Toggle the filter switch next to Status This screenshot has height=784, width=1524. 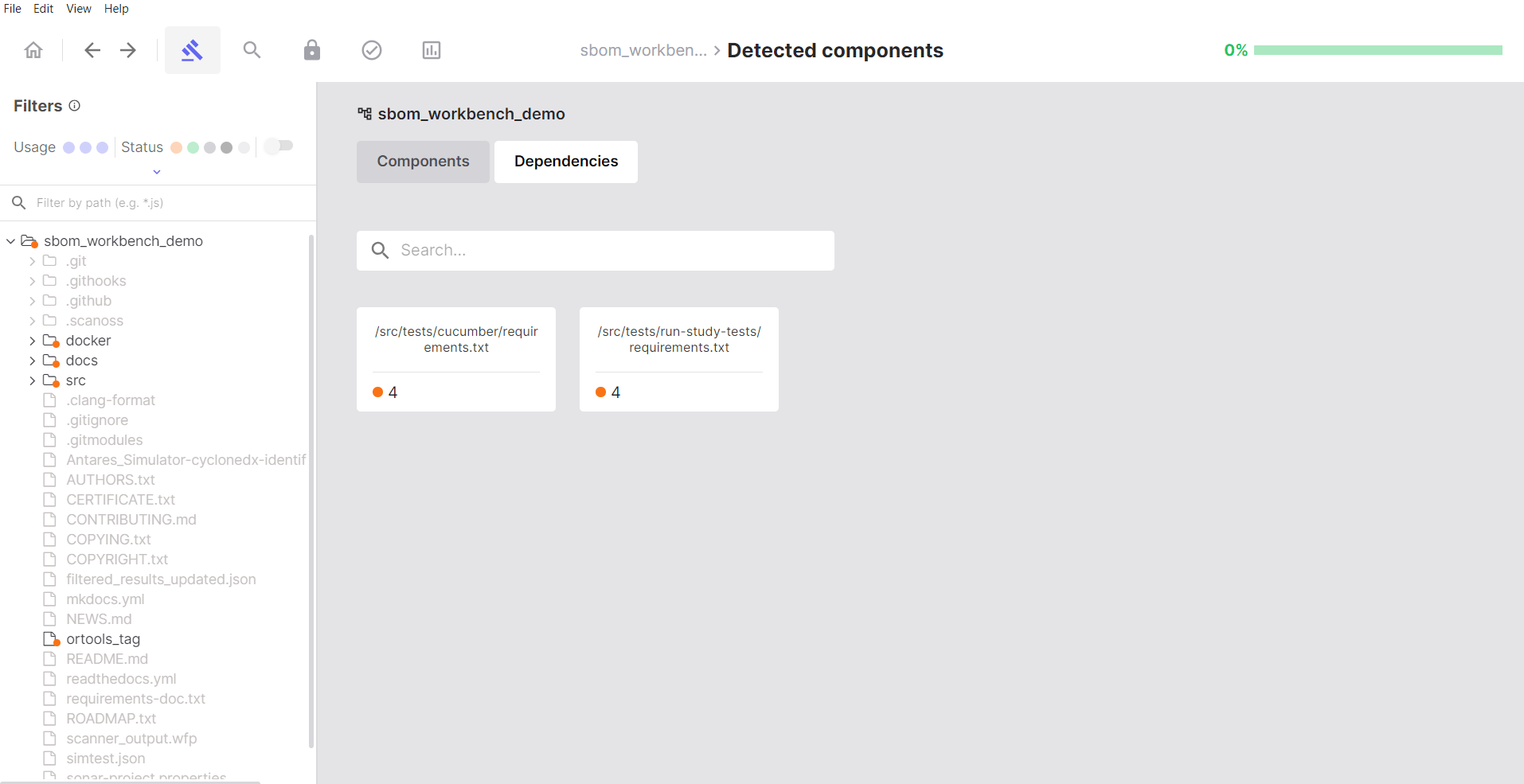coord(279,146)
